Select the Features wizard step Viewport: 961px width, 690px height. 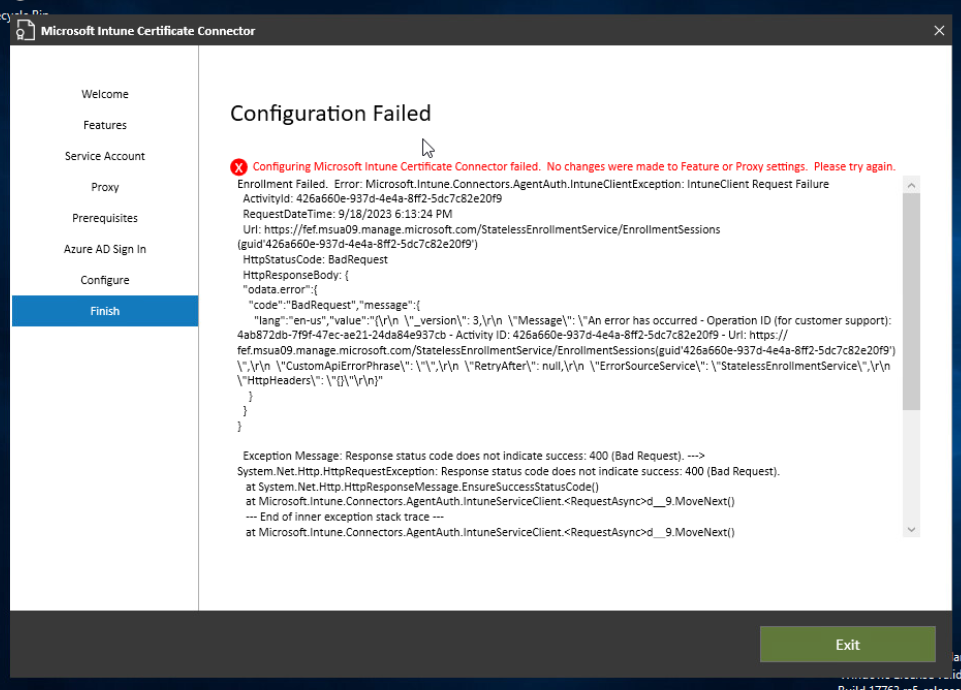[104, 124]
